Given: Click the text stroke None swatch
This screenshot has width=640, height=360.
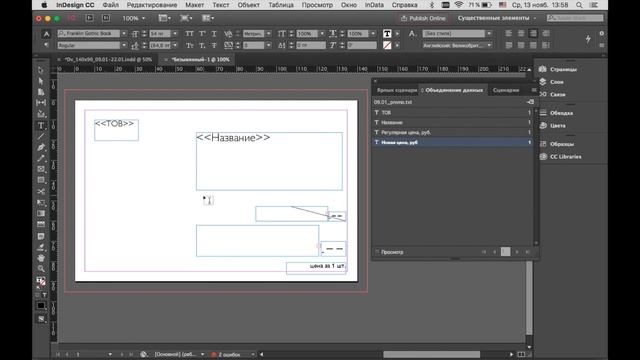Looking at the screenshot, I should [x=387, y=45].
